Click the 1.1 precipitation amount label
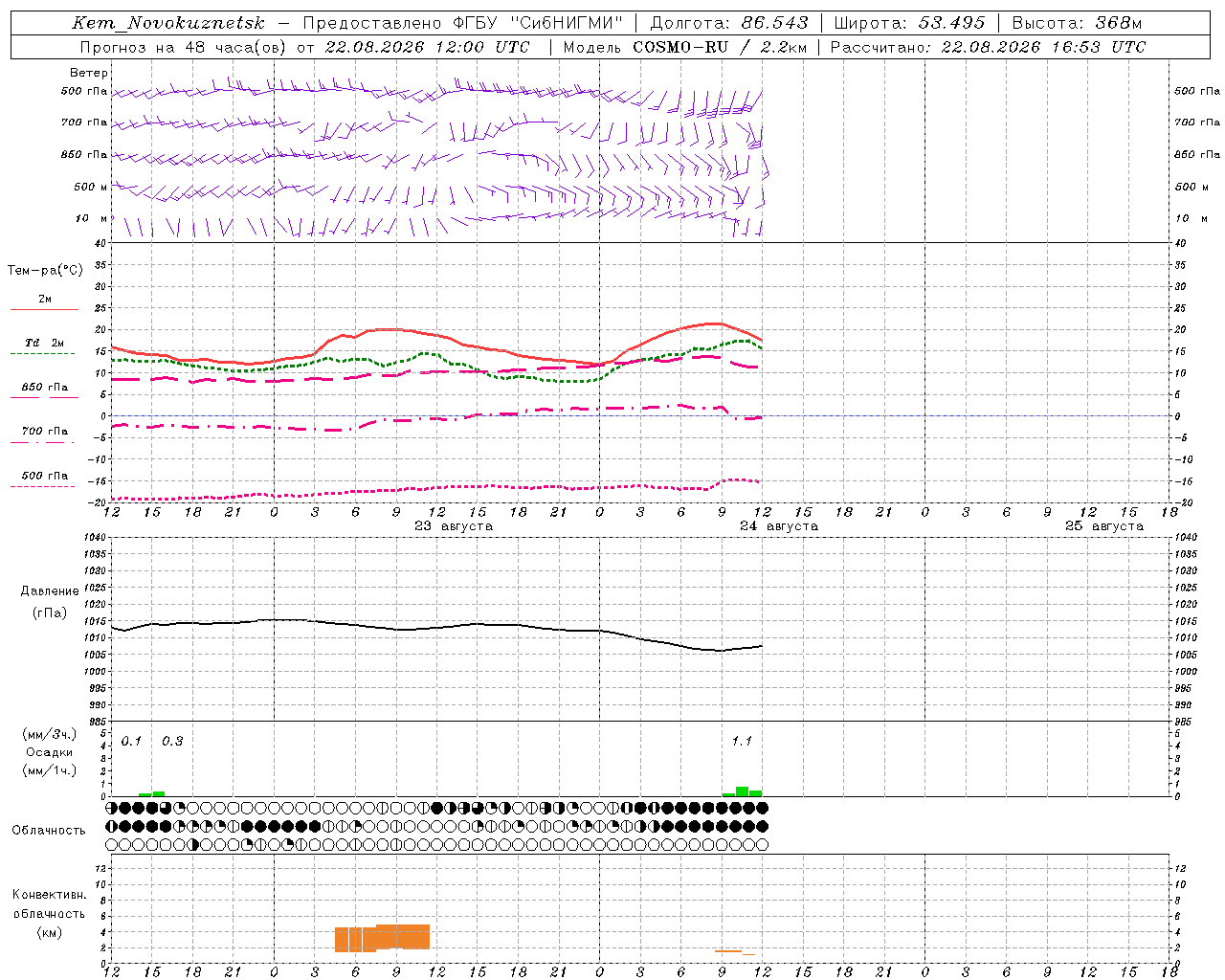The image size is (1225, 980). click(742, 741)
